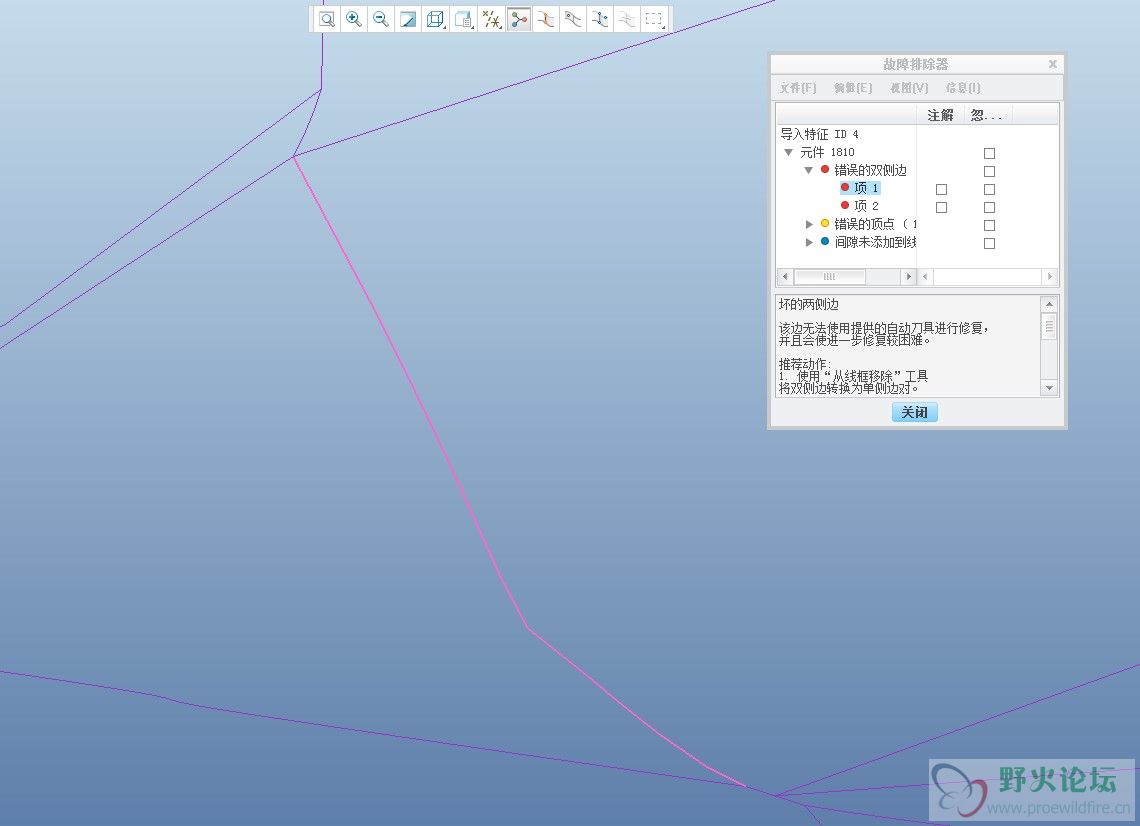Click the 关闭 button
Screen dimensions: 1140x826
point(915,412)
